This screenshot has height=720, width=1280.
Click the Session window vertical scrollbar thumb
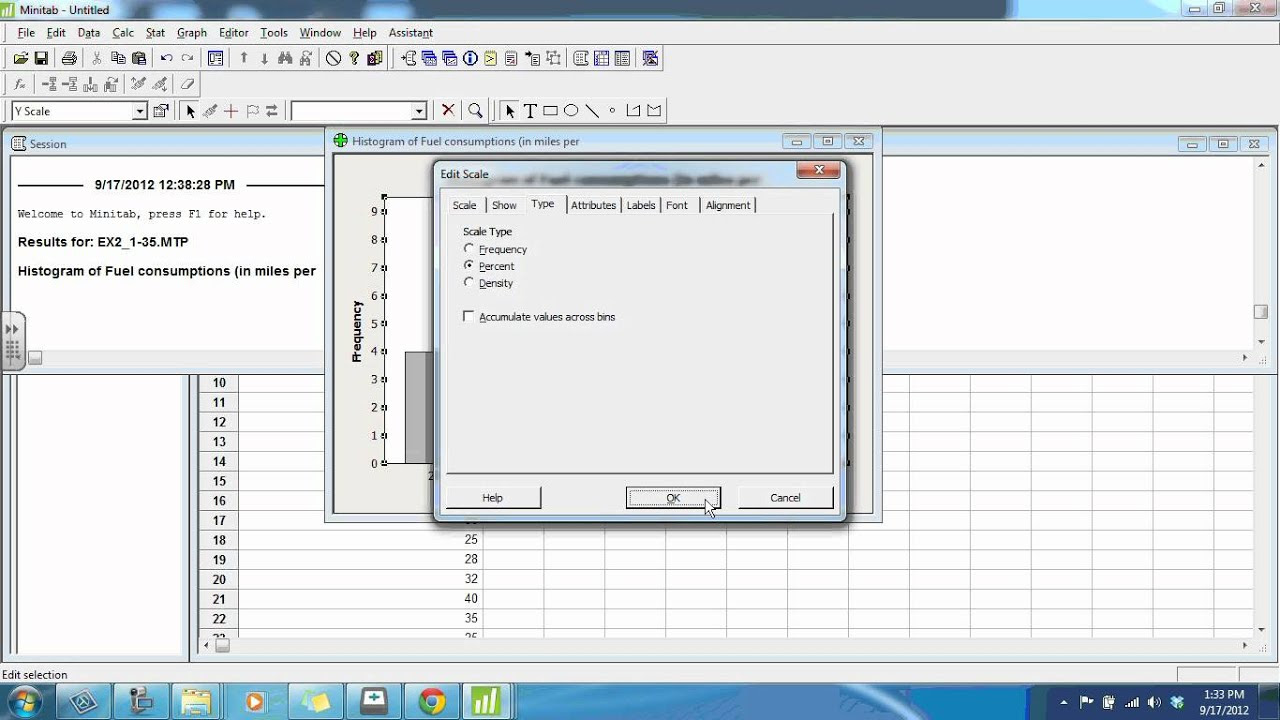pyautogui.click(x=1260, y=312)
